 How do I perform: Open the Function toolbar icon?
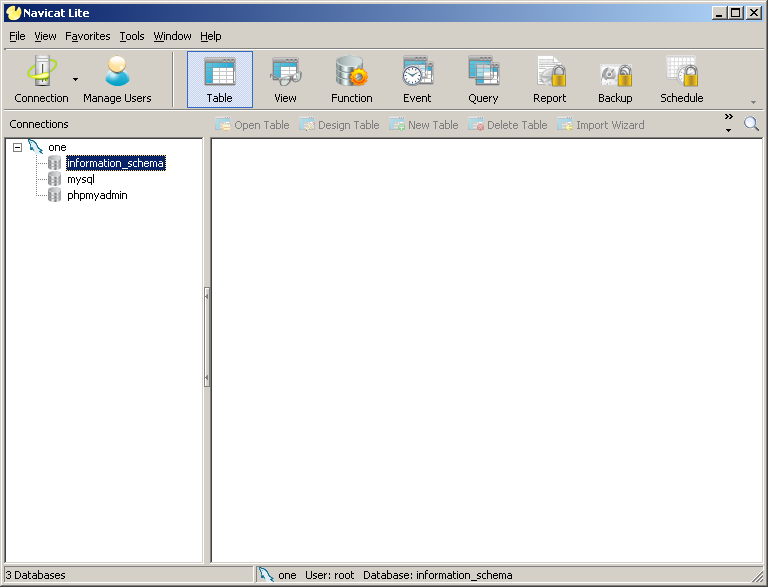pos(352,79)
